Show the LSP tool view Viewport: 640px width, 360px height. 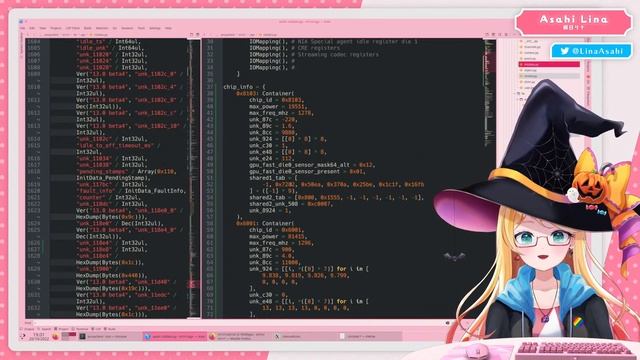96,329
